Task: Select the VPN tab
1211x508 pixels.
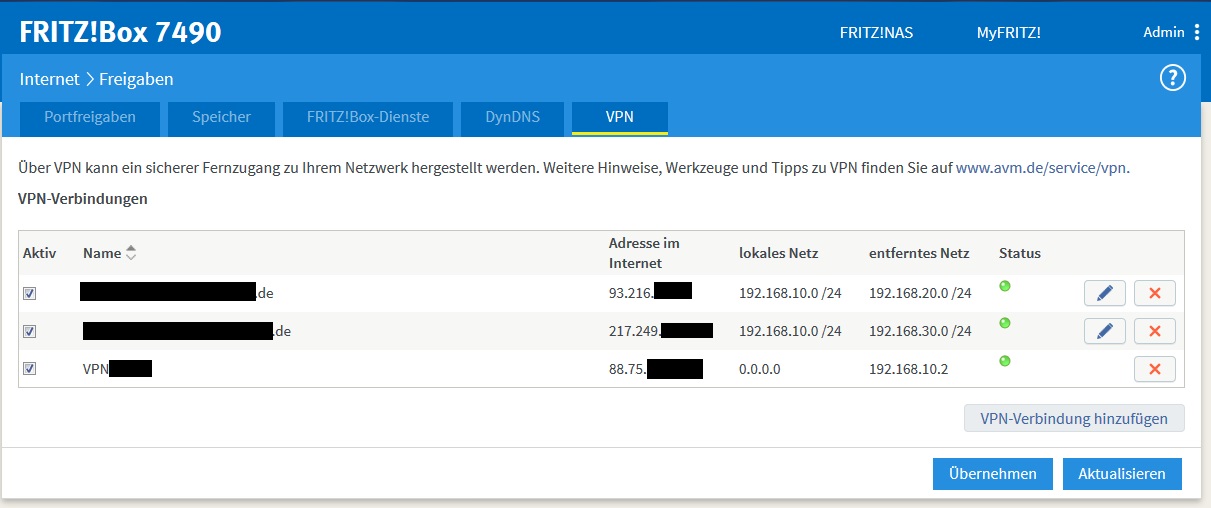Action: [620, 117]
